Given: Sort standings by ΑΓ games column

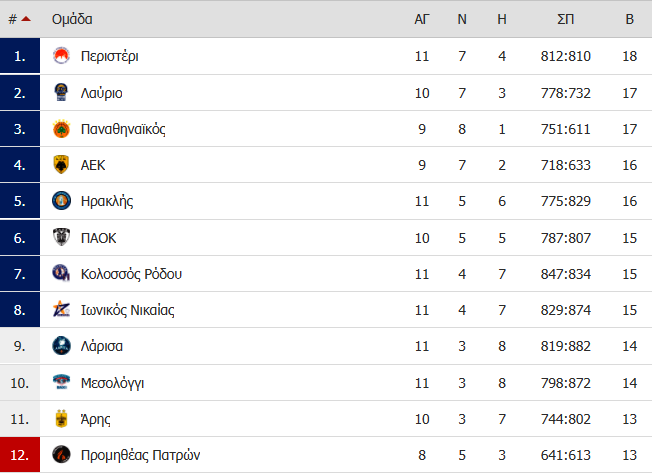Looking at the screenshot, I should point(422,19).
